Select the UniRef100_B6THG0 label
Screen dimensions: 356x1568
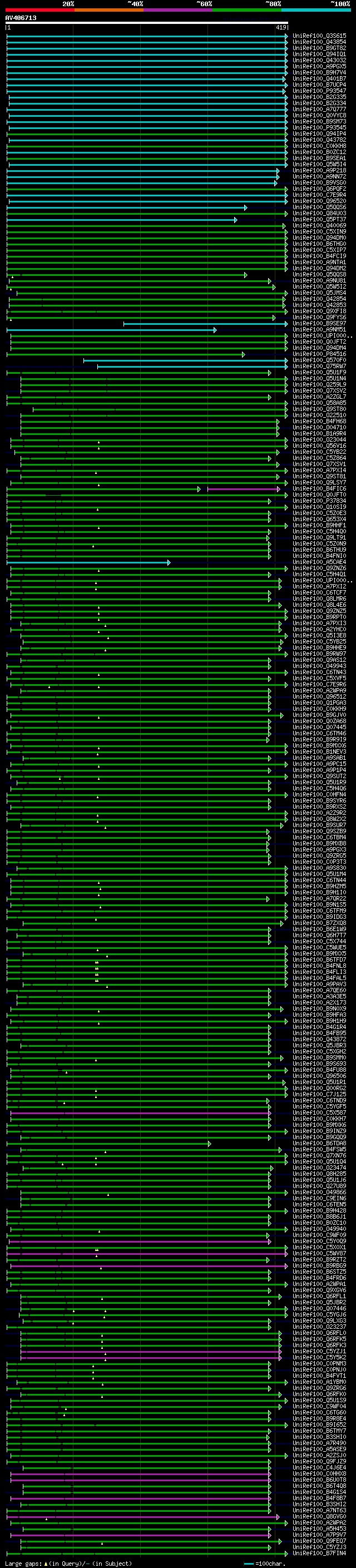point(319,244)
